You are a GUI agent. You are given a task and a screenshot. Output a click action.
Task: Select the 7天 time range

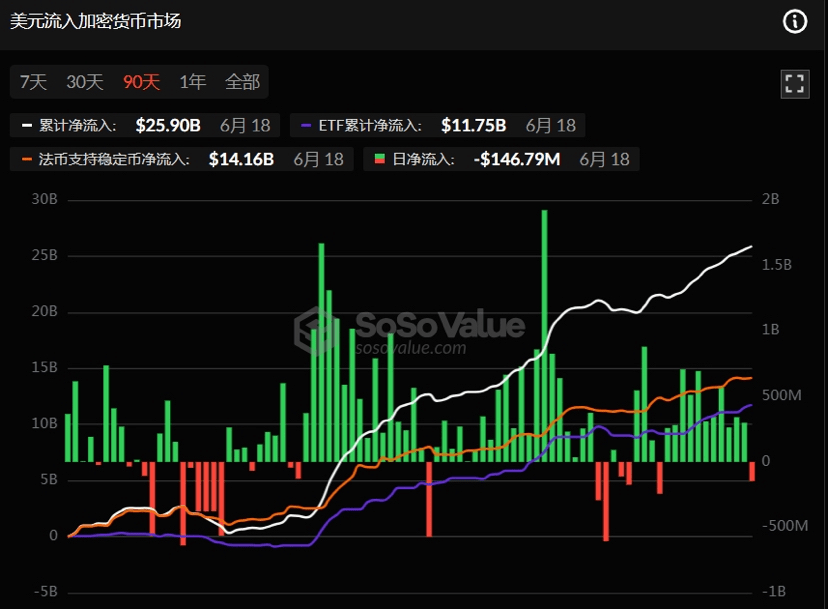point(33,82)
